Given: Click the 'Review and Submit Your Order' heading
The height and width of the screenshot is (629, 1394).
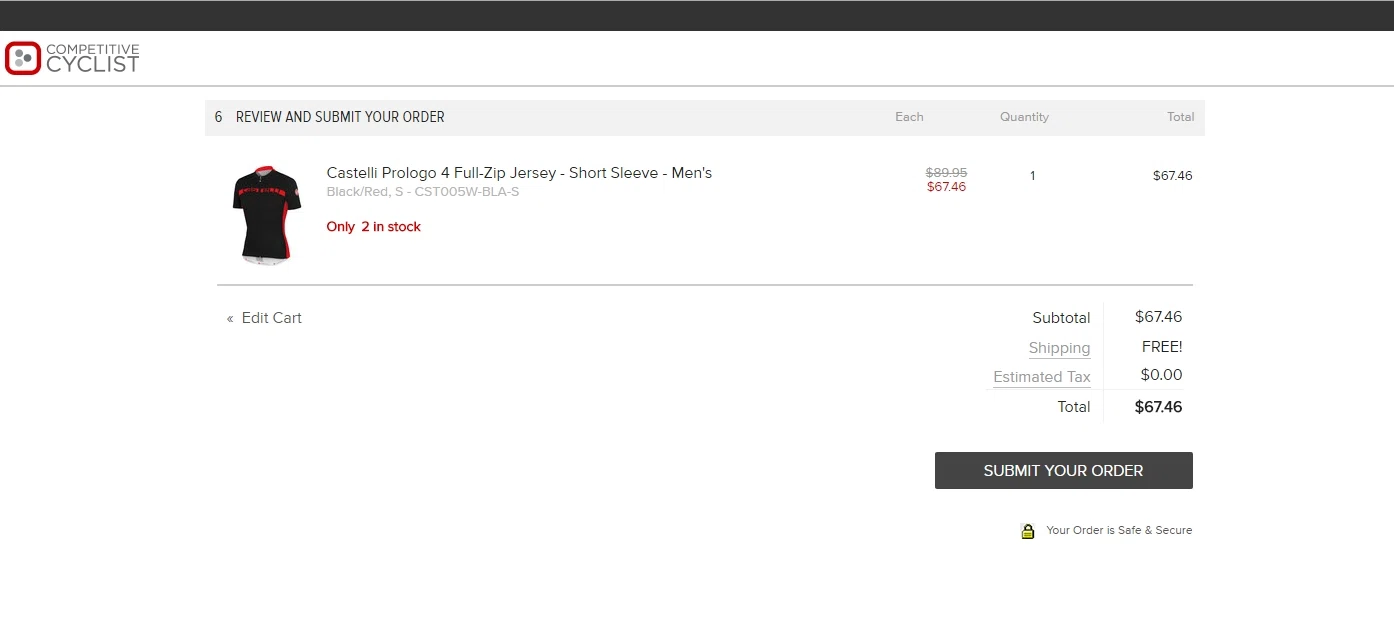Looking at the screenshot, I should click(340, 117).
